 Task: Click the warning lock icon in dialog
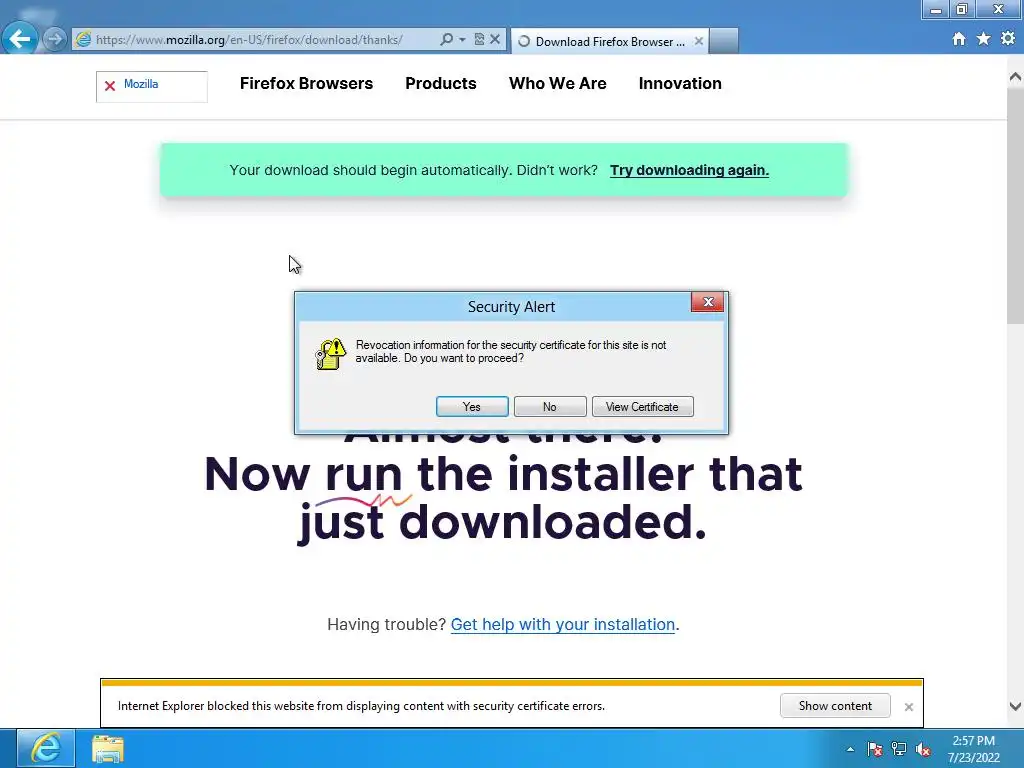point(330,353)
